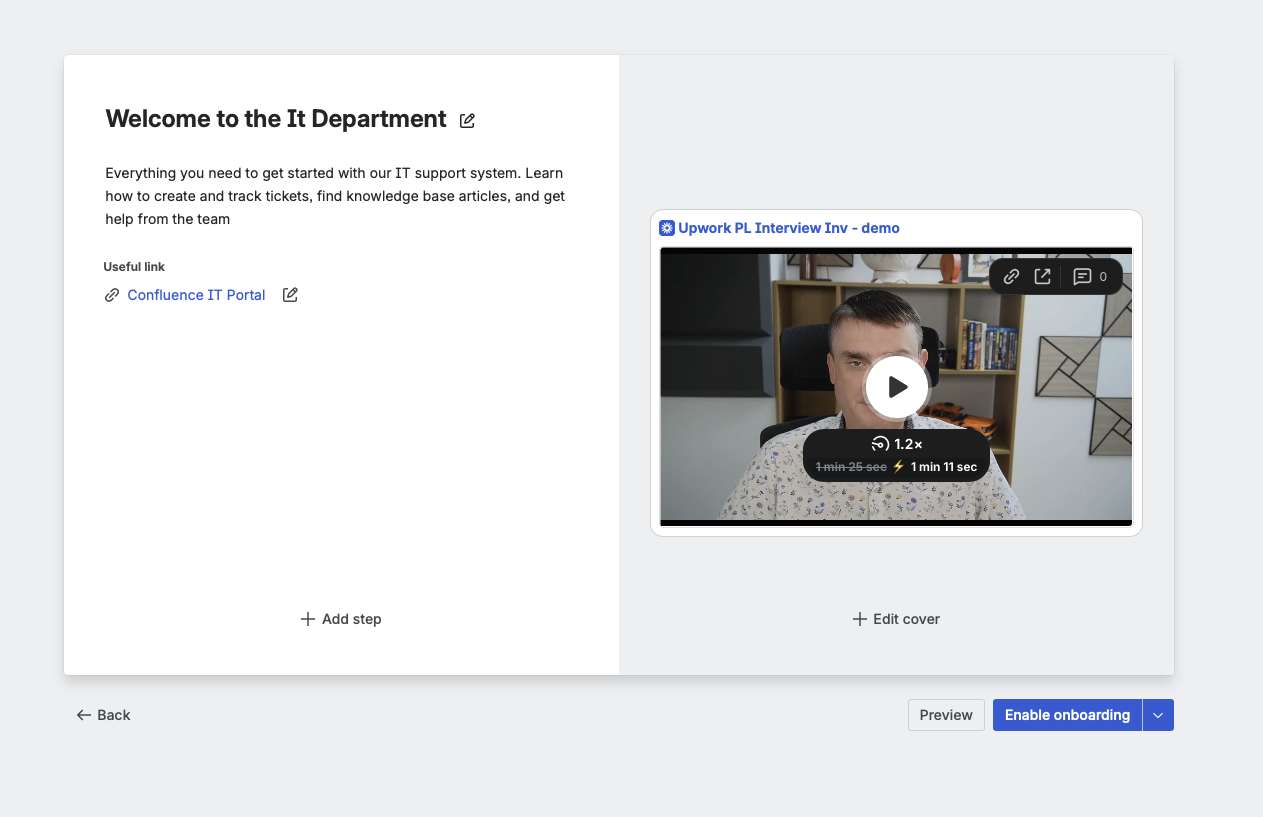
Task: Click the Loom logo beside the video title
Action: [x=667, y=228]
